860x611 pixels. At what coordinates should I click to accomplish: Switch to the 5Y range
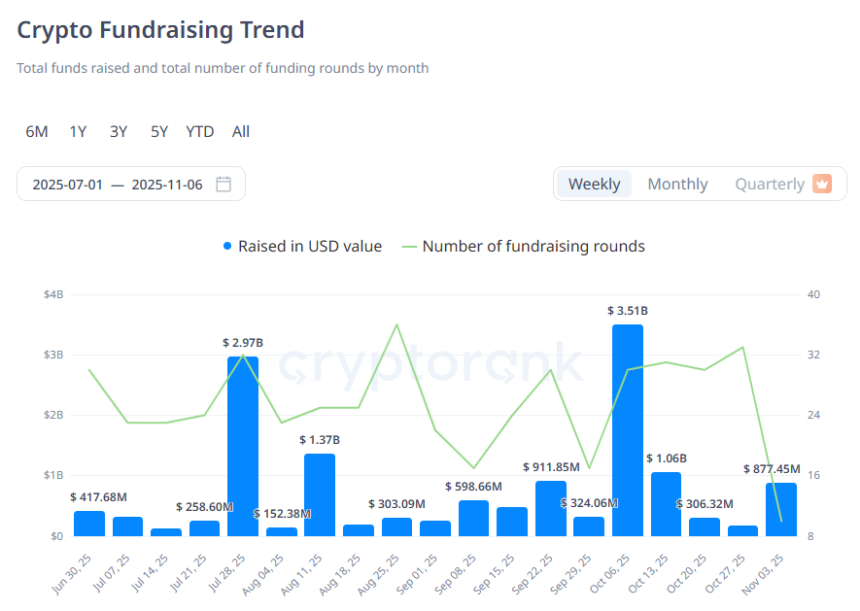(159, 132)
